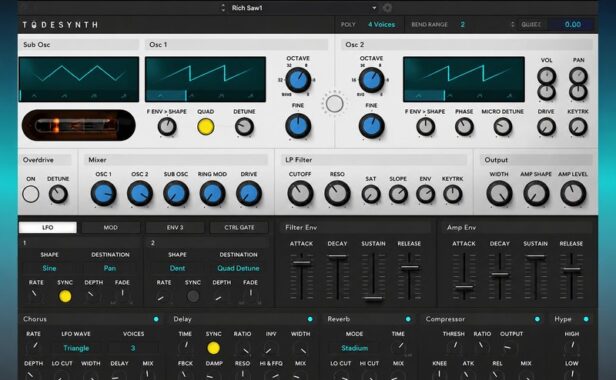This screenshot has width=616, height=380.
Task: Click the Sub Osc triangle waveform display
Action: pyautogui.click(x=79, y=79)
